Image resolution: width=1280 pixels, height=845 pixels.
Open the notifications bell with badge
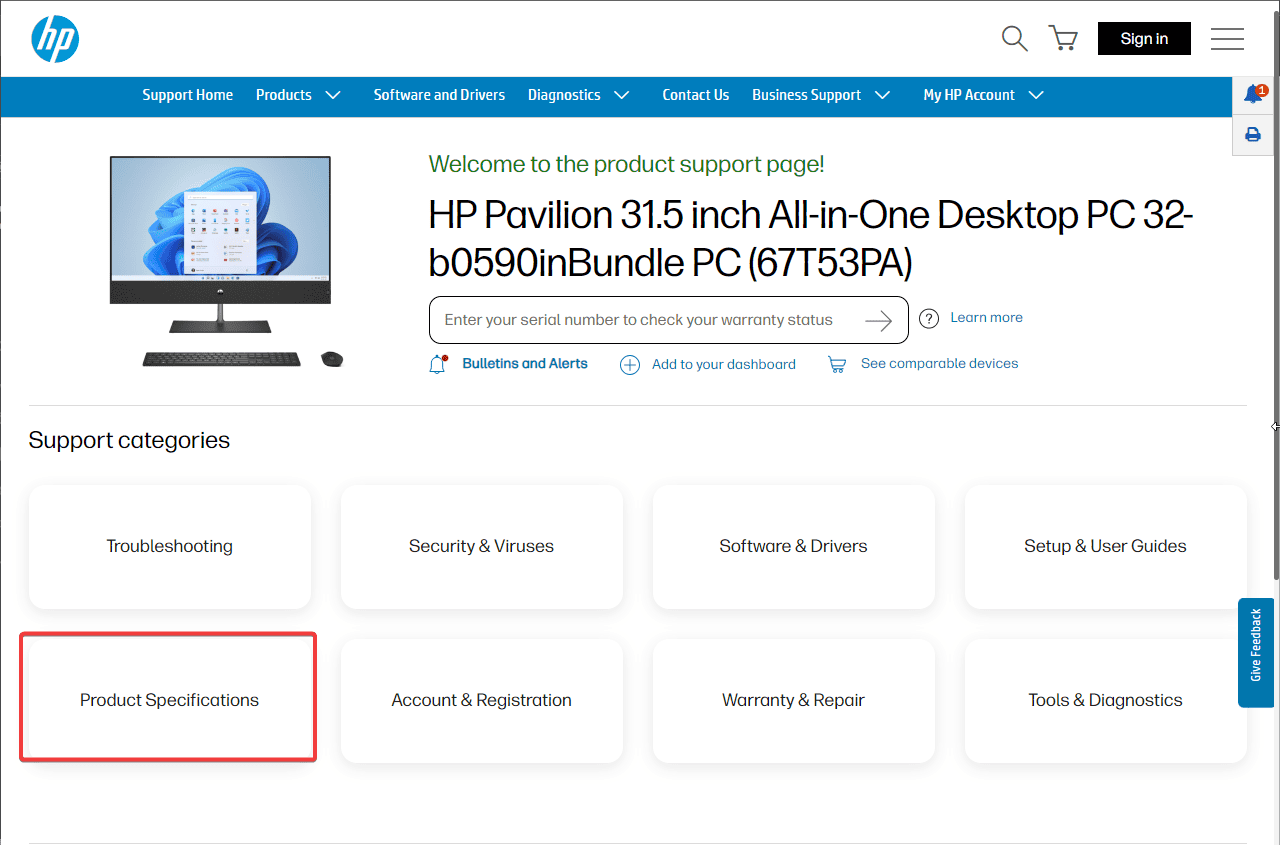pyautogui.click(x=1254, y=94)
